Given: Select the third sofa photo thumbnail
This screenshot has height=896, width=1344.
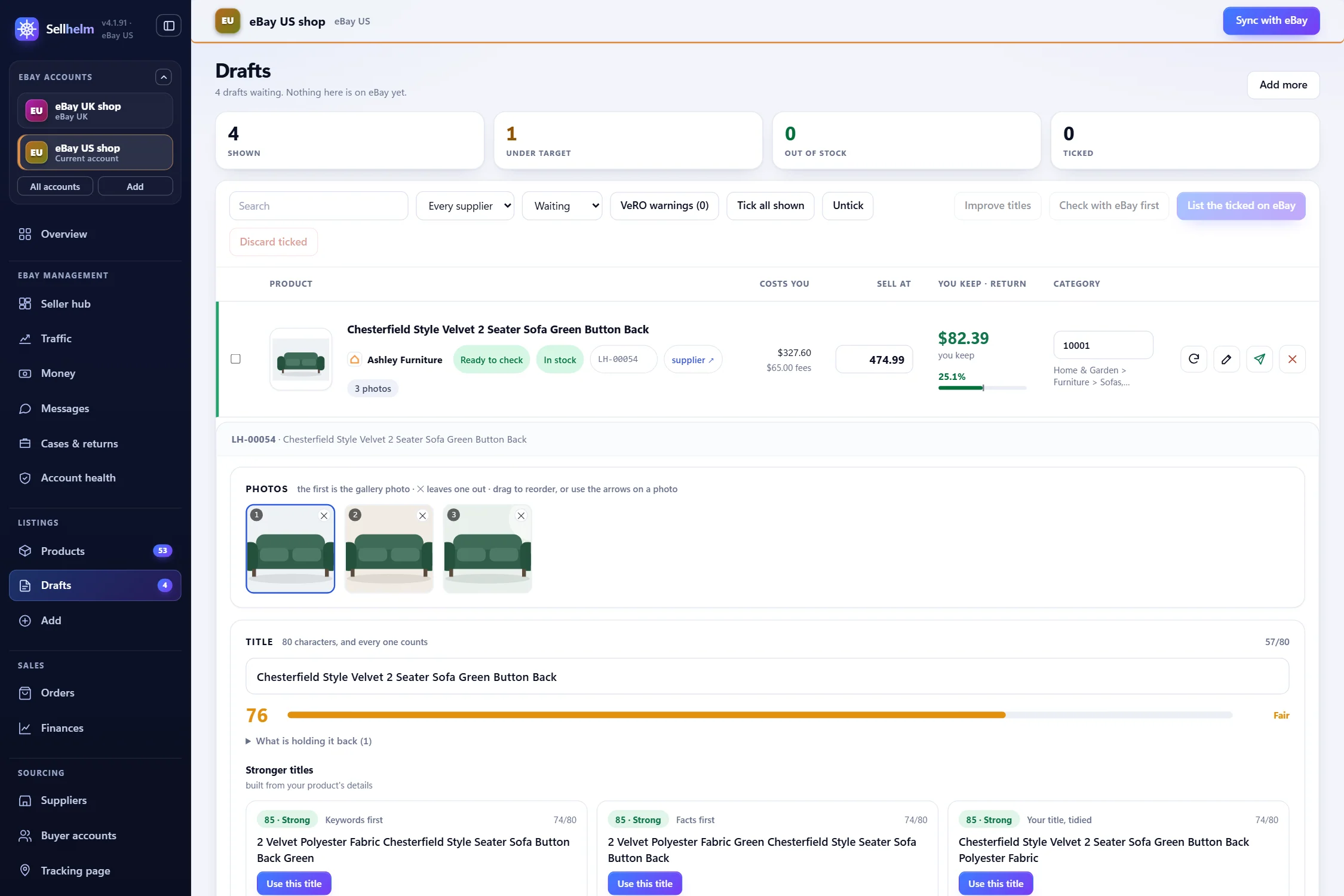Looking at the screenshot, I should click(487, 549).
